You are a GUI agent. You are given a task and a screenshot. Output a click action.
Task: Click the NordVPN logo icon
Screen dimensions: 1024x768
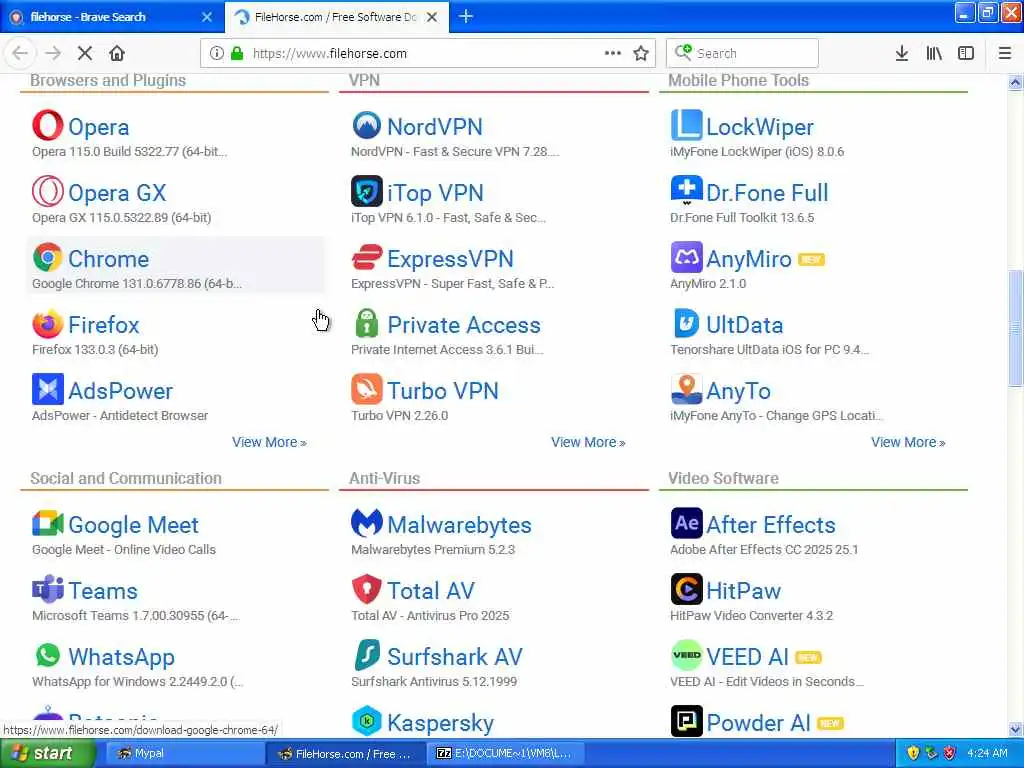click(x=366, y=125)
